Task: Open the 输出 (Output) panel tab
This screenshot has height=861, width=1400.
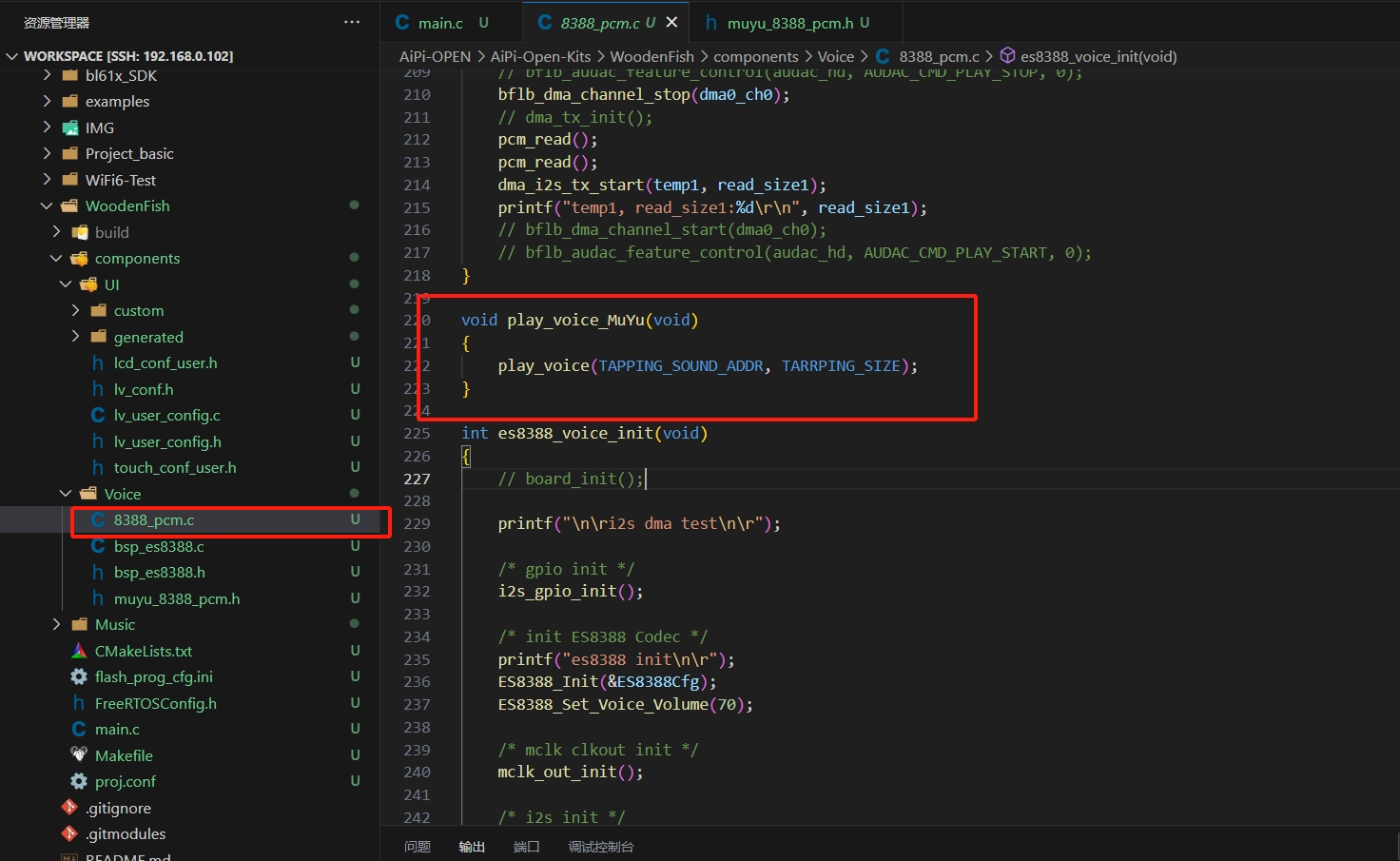Action: pos(472,847)
